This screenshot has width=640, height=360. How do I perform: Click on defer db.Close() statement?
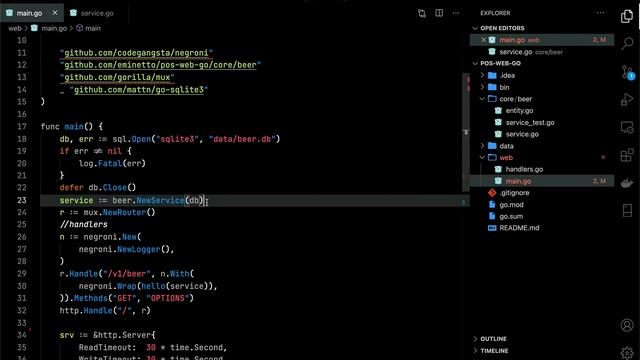[x=98, y=188]
